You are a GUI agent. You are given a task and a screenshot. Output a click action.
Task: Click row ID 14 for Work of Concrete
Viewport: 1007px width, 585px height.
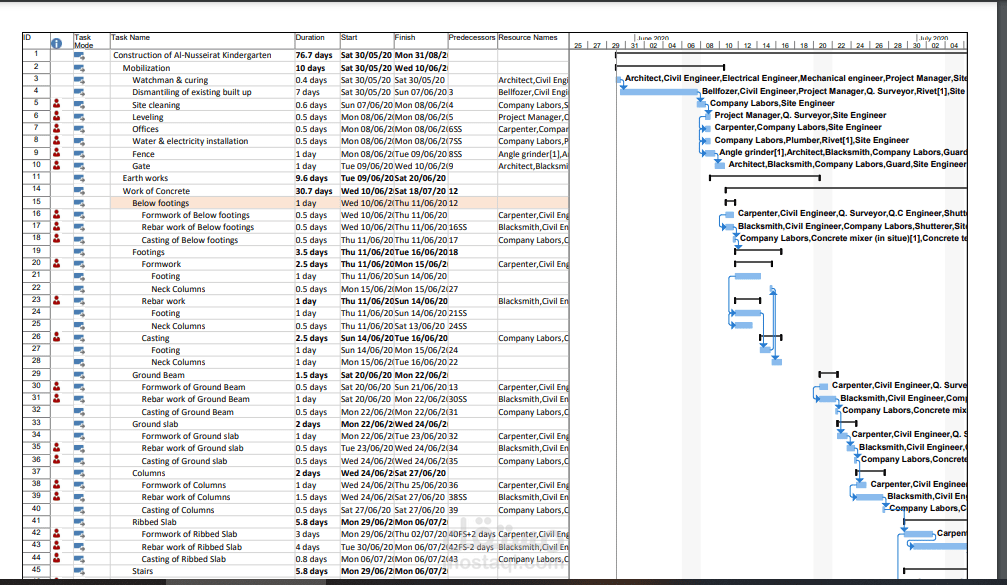point(37,189)
